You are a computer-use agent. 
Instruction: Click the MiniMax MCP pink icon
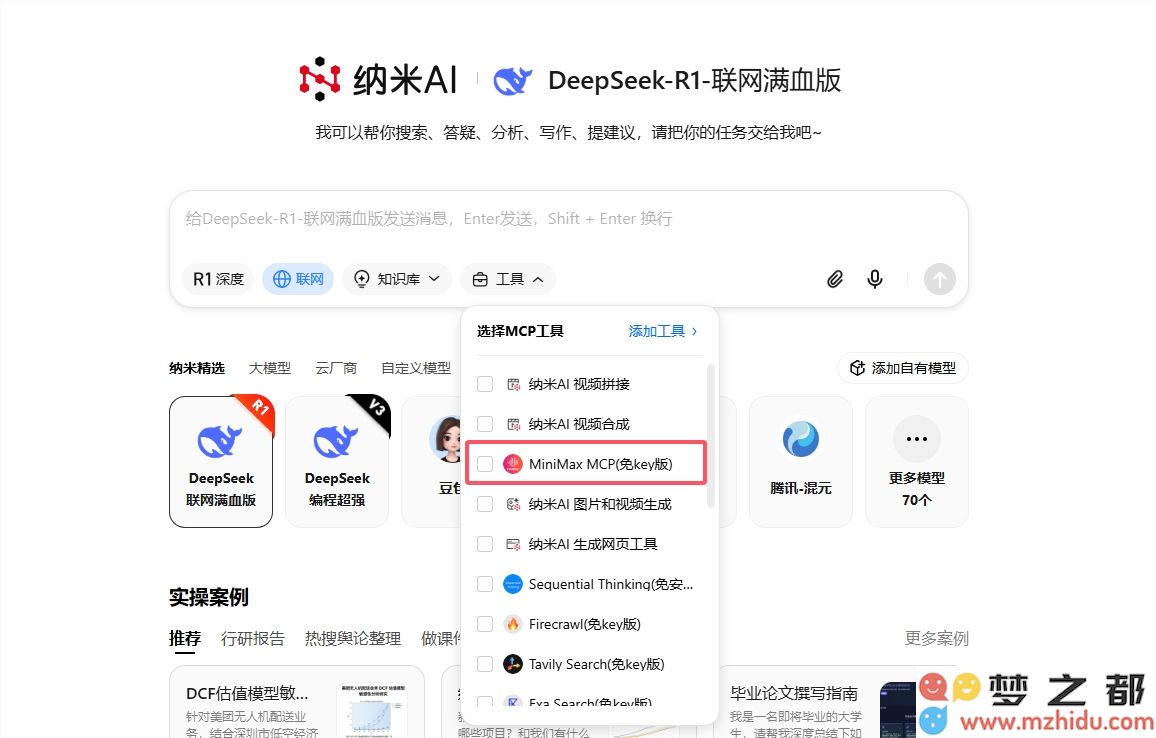pos(512,464)
